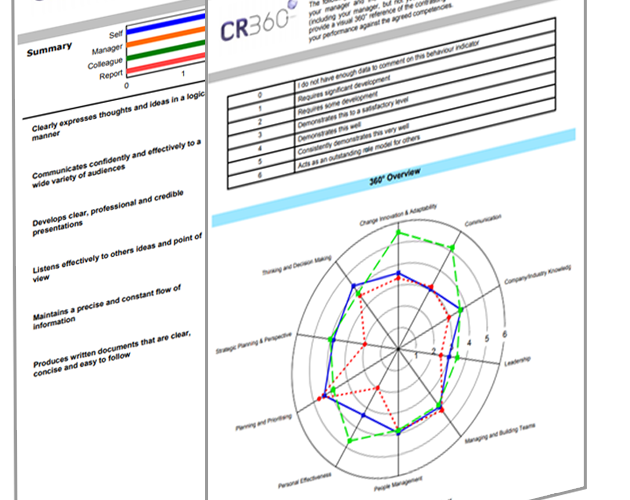This screenshot has height=500, width=630.
Task: Click the red Report bar in the summary chart
Action: (x=166, y=64)
